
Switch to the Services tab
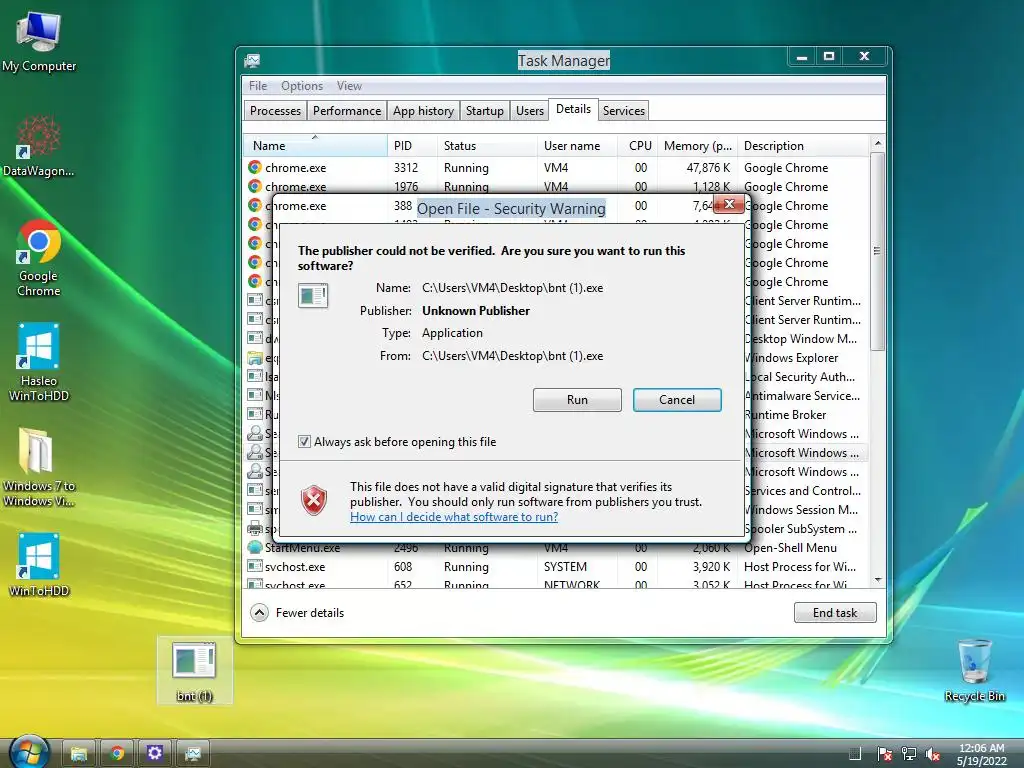click(x=624, y=110)
